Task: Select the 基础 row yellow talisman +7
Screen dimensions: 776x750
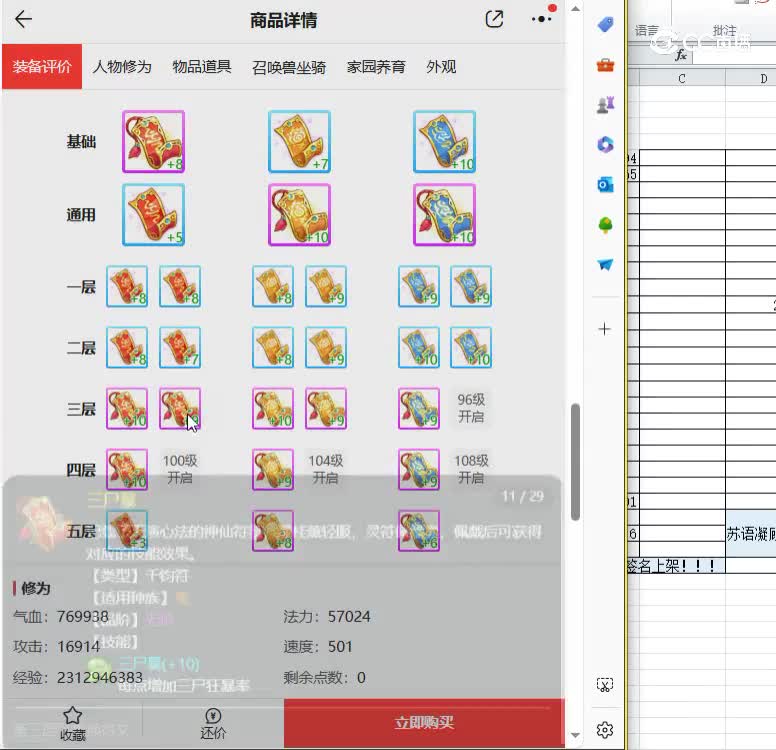Action: [299, 142]
